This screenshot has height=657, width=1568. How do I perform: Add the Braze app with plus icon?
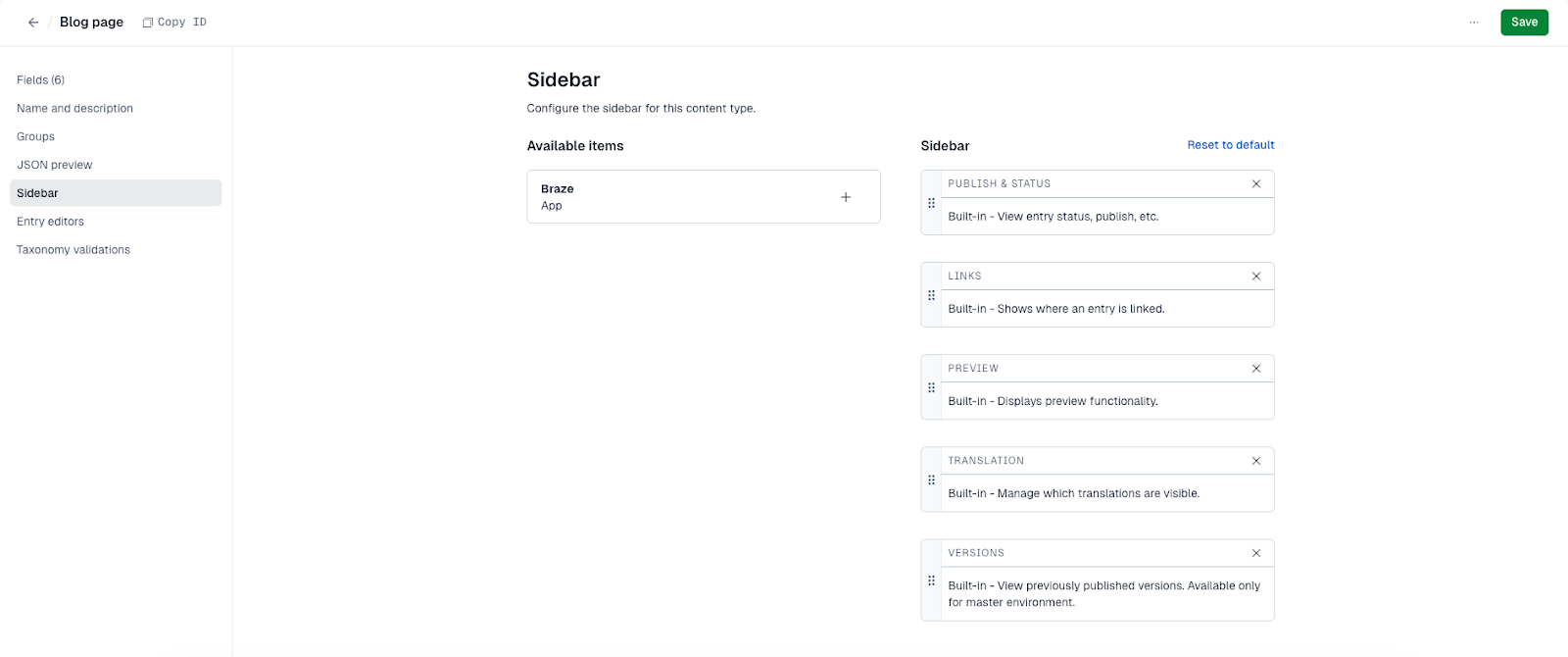[x=846, y=197]
